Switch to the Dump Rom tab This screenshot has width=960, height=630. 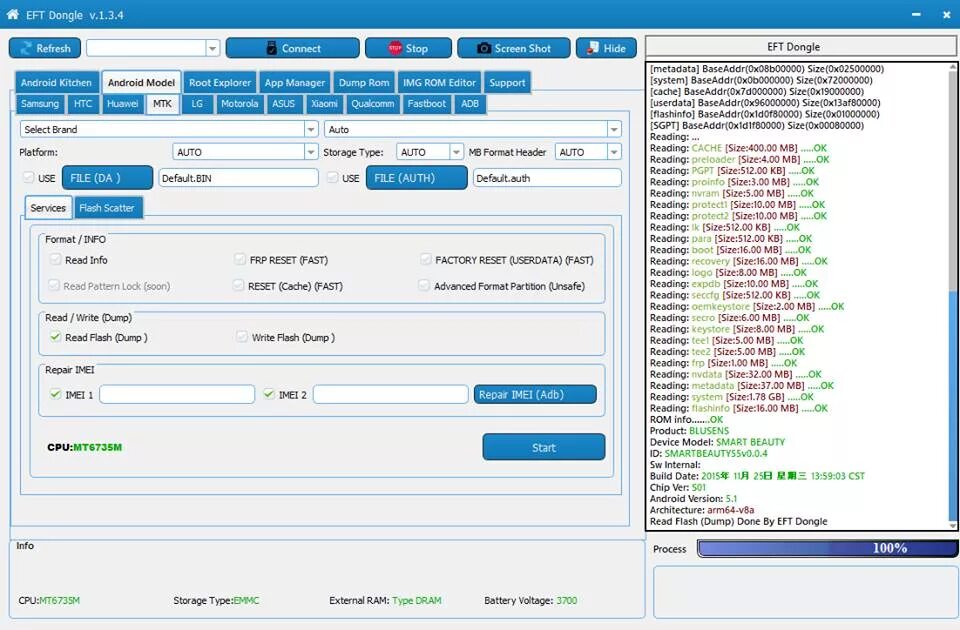pyautogui.click(x=364, y=83)
